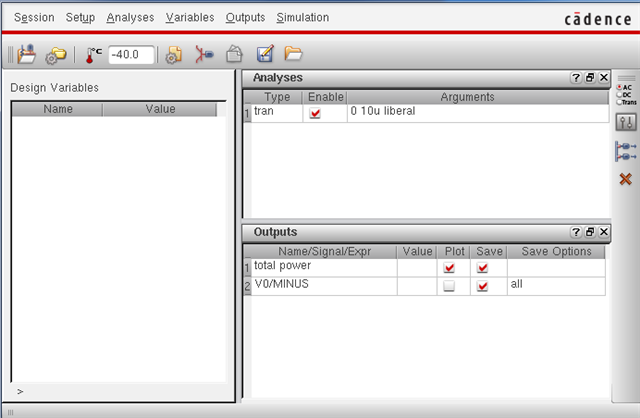Click the temperature value field
Image resolution: width=640 pixels, height=418 pixels.
pos(130,54)
